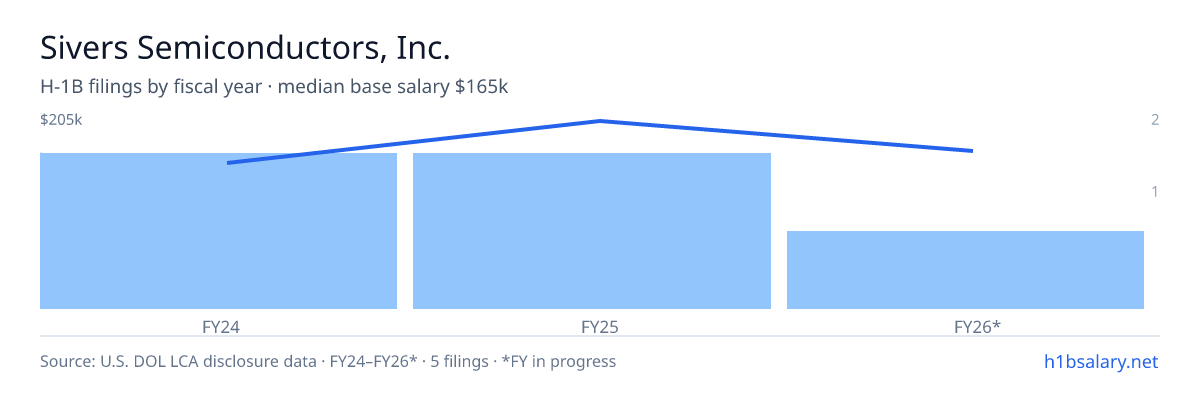The image size is (1200, 400).
Task: Click the filings axis label "1"
Action: tap(1155, 191)
